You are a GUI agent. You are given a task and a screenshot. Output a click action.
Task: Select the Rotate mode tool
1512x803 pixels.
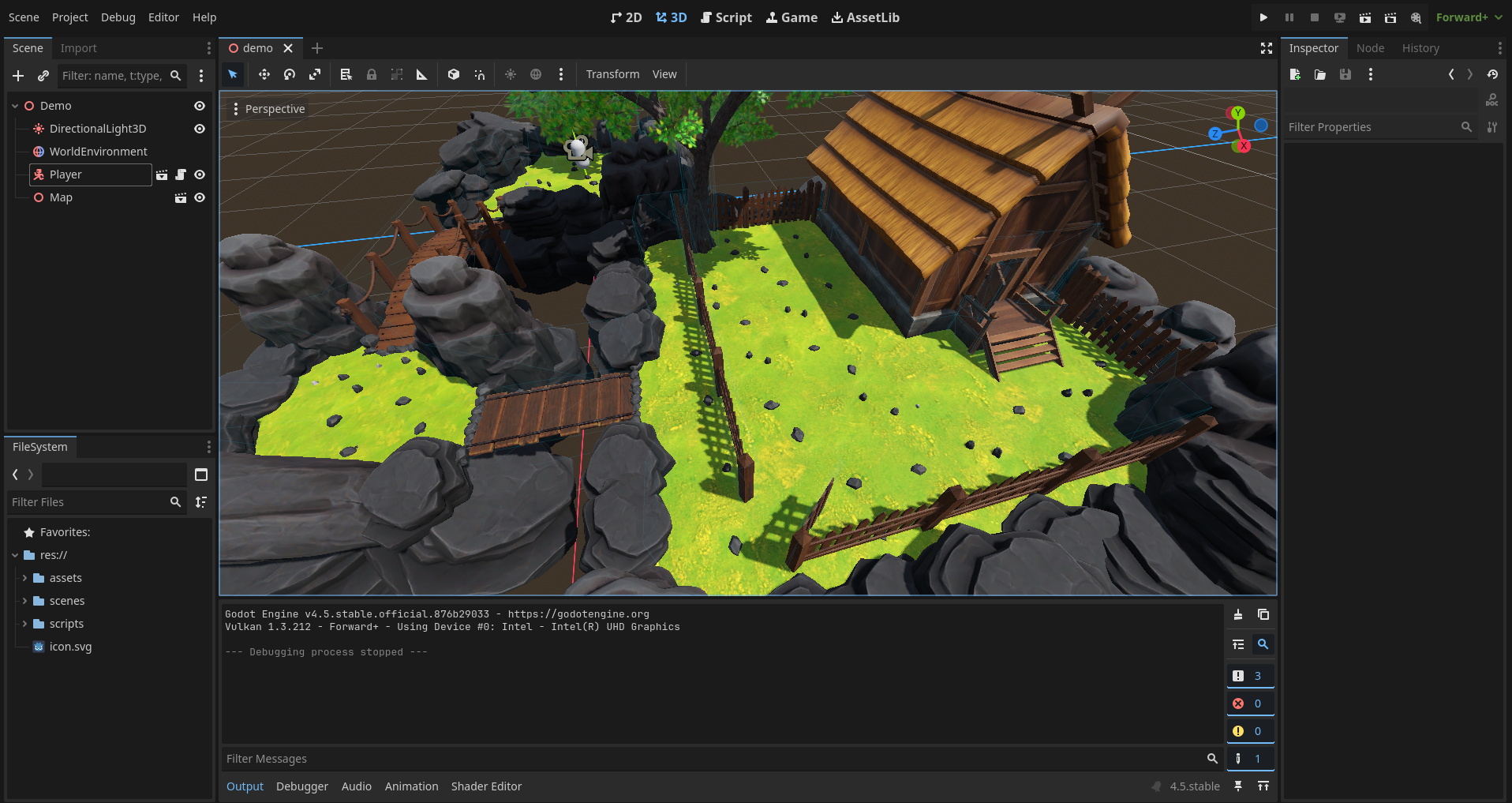pos(290,74)
